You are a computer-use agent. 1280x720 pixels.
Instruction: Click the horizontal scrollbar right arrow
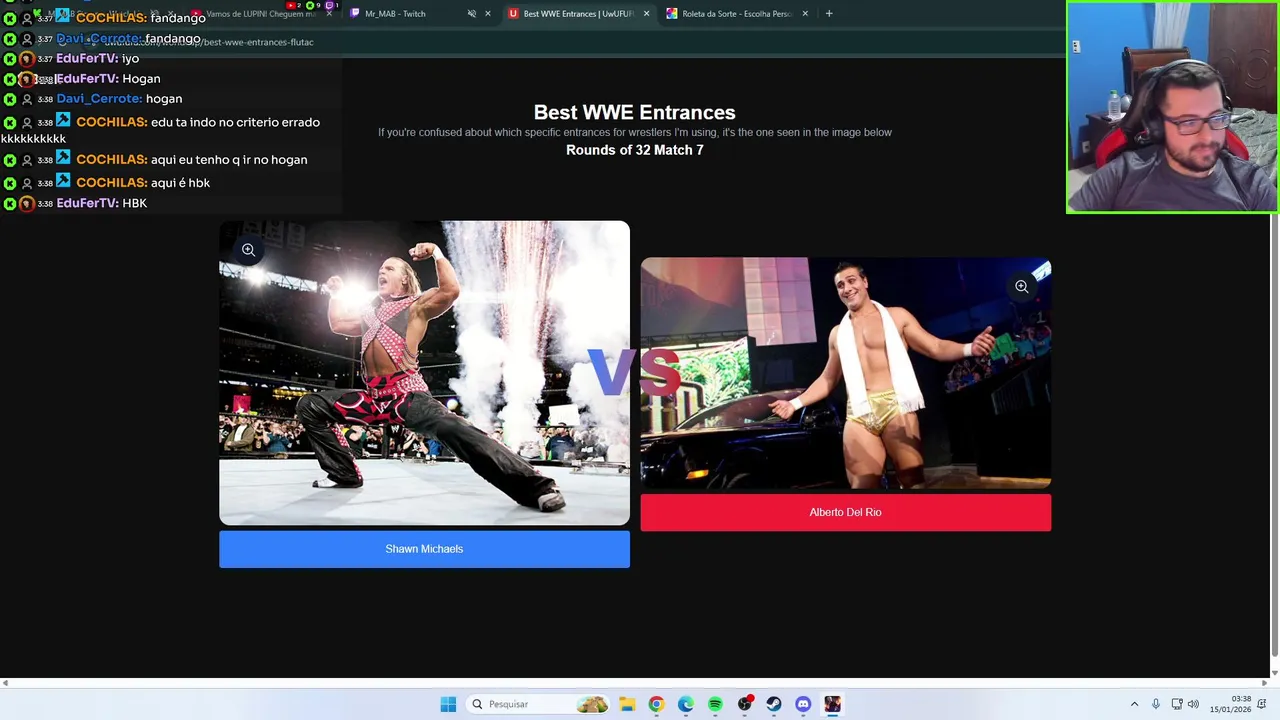(x=1265, y=683)
